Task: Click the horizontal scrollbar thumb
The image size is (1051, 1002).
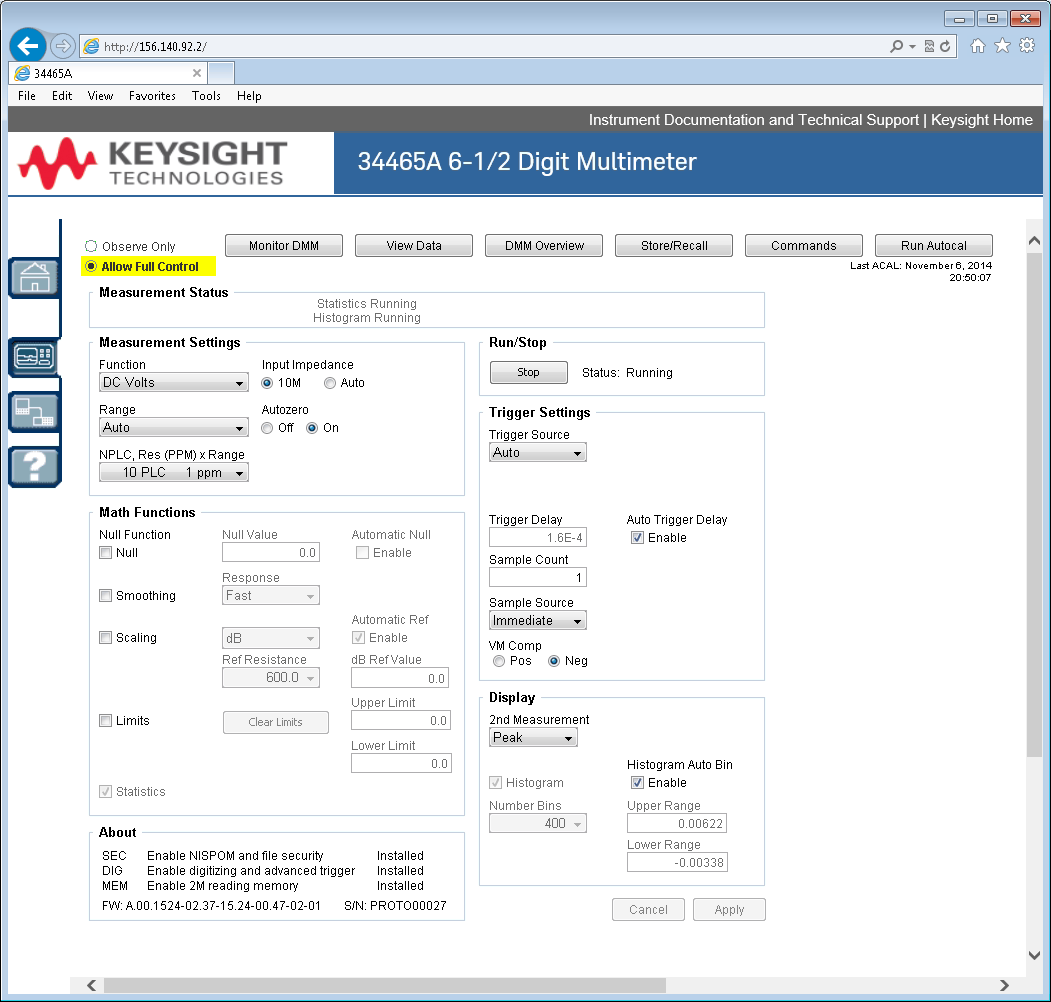Action: 385,985
